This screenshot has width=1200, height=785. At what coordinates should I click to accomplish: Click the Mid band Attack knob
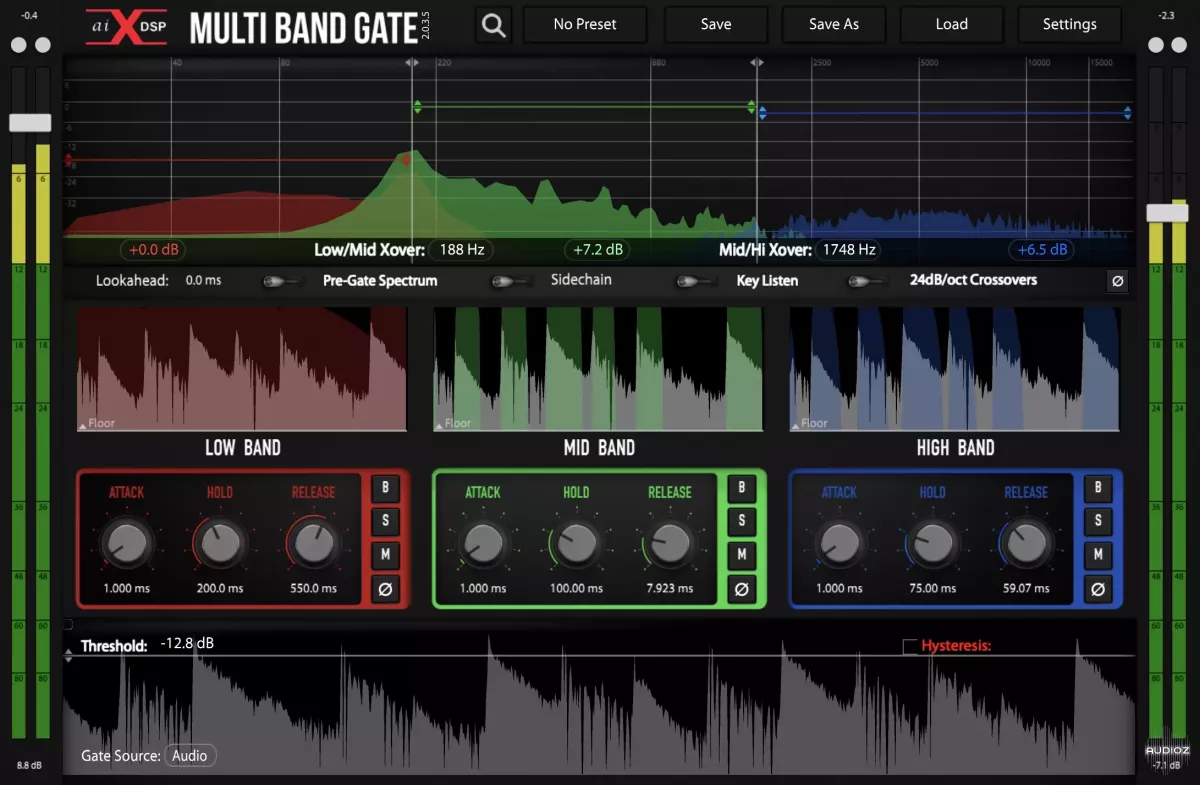tap(483, 544)
